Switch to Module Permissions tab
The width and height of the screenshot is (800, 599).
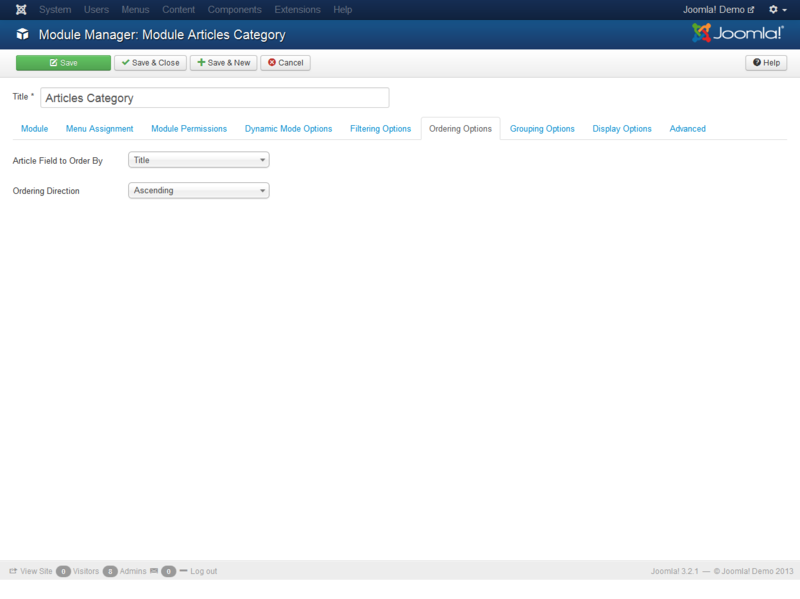[x=189, y=129]
